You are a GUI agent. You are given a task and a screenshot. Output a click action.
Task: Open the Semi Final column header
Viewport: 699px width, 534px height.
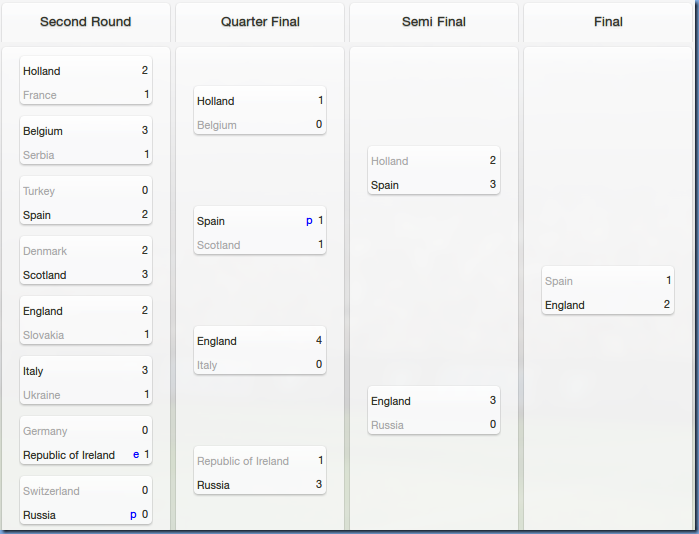[434, 22]
